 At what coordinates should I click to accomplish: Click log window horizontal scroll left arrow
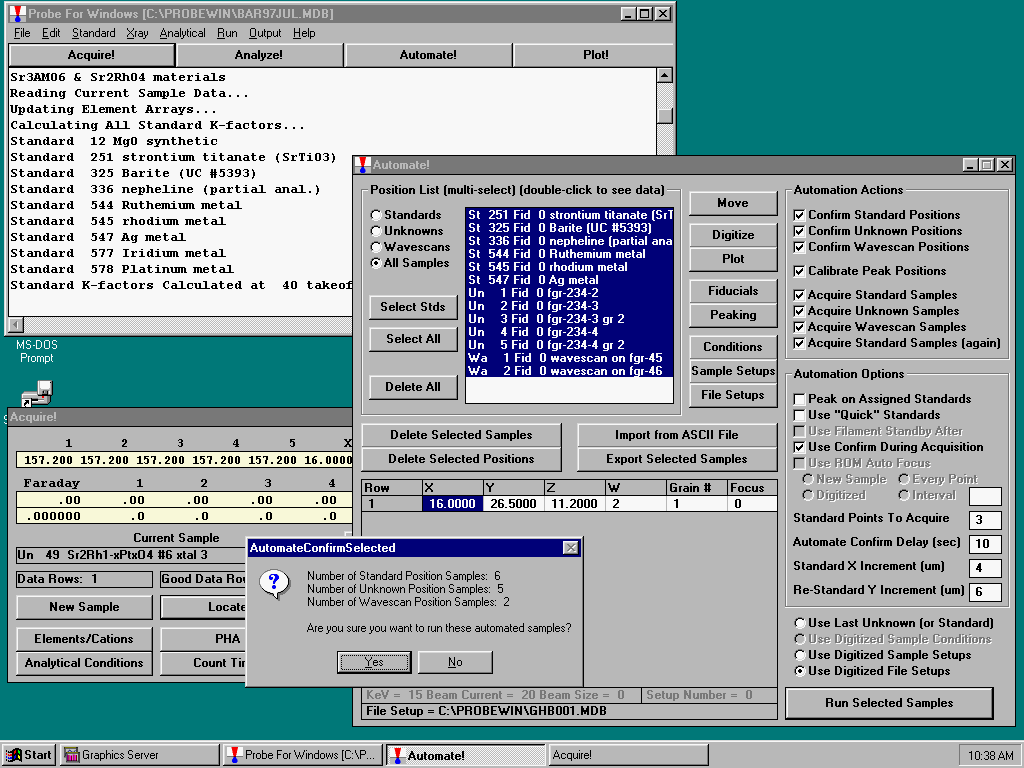point(16,325)
